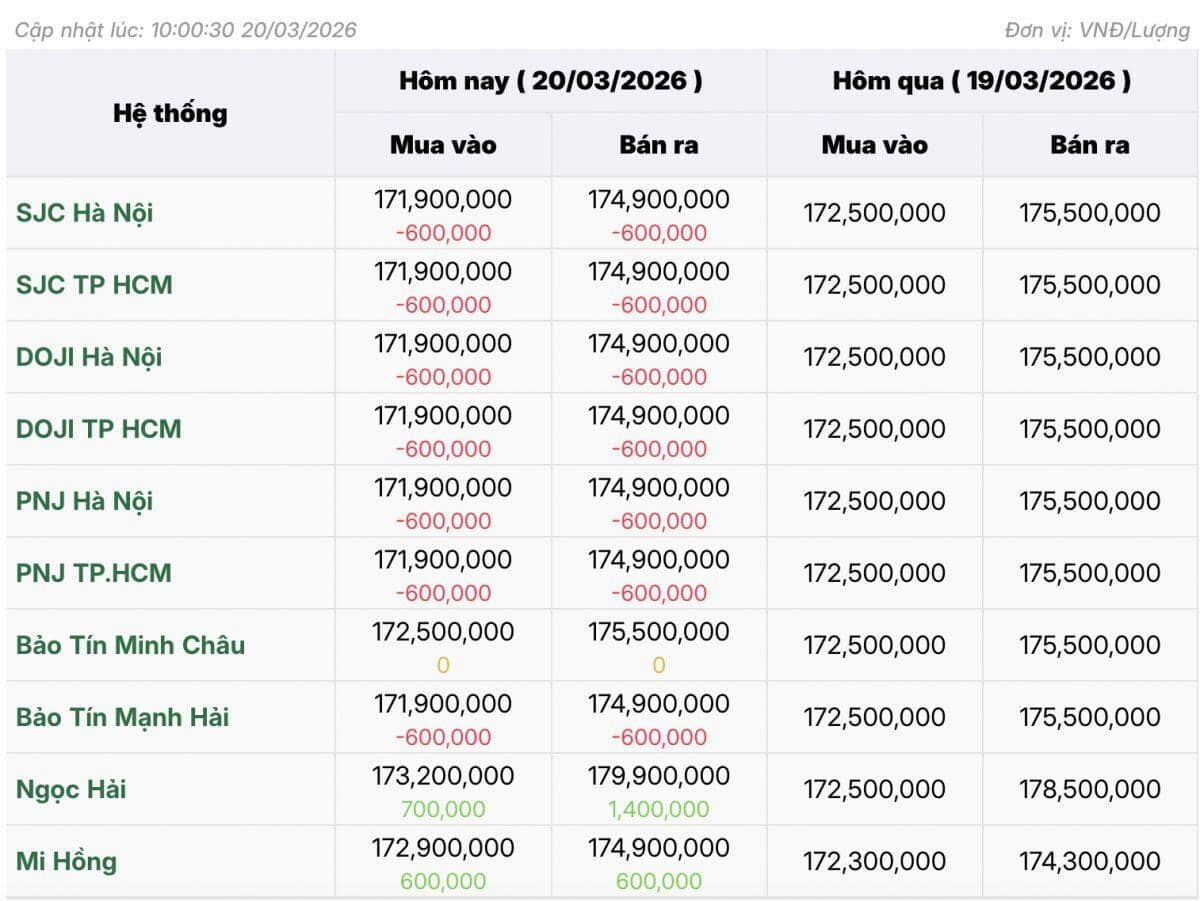Open the DOJI Hà Nội system link
This screenshot has width=1200, height=901.
(x=89, y=357)
